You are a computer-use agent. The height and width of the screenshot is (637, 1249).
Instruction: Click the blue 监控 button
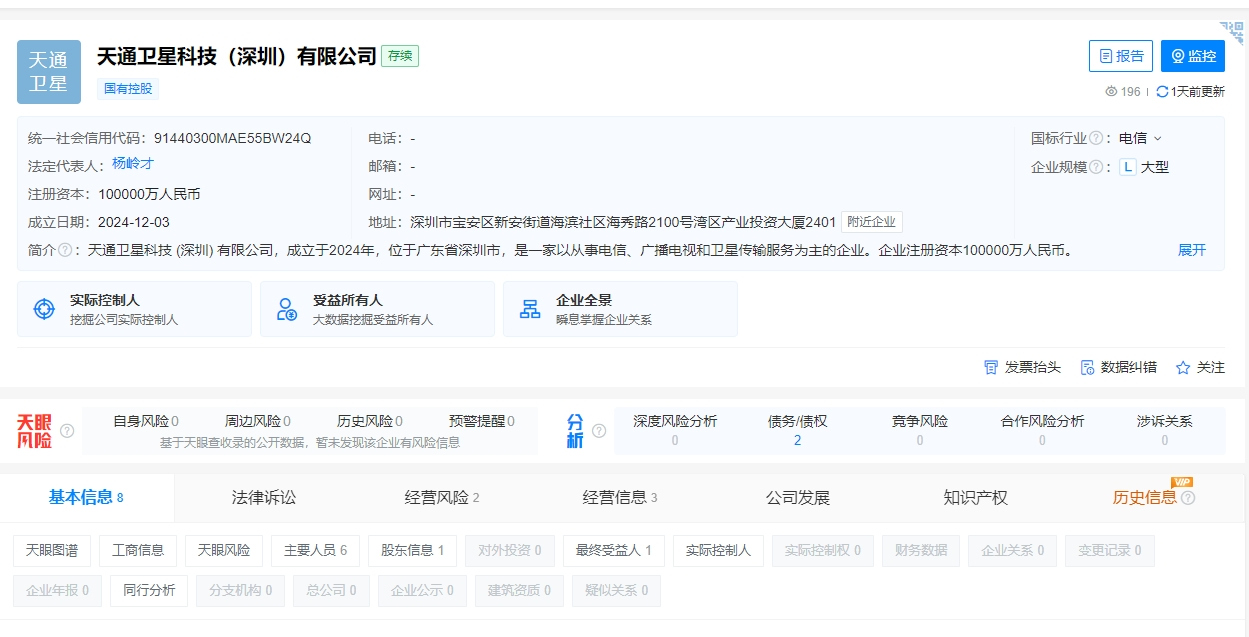1193,56
